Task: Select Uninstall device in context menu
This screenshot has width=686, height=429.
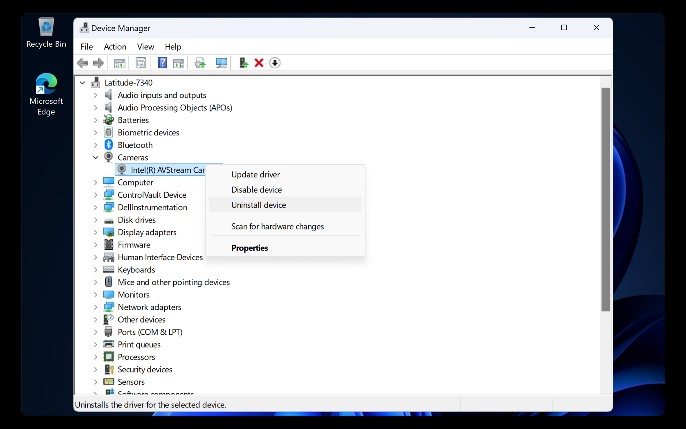Action: [285, 205]
